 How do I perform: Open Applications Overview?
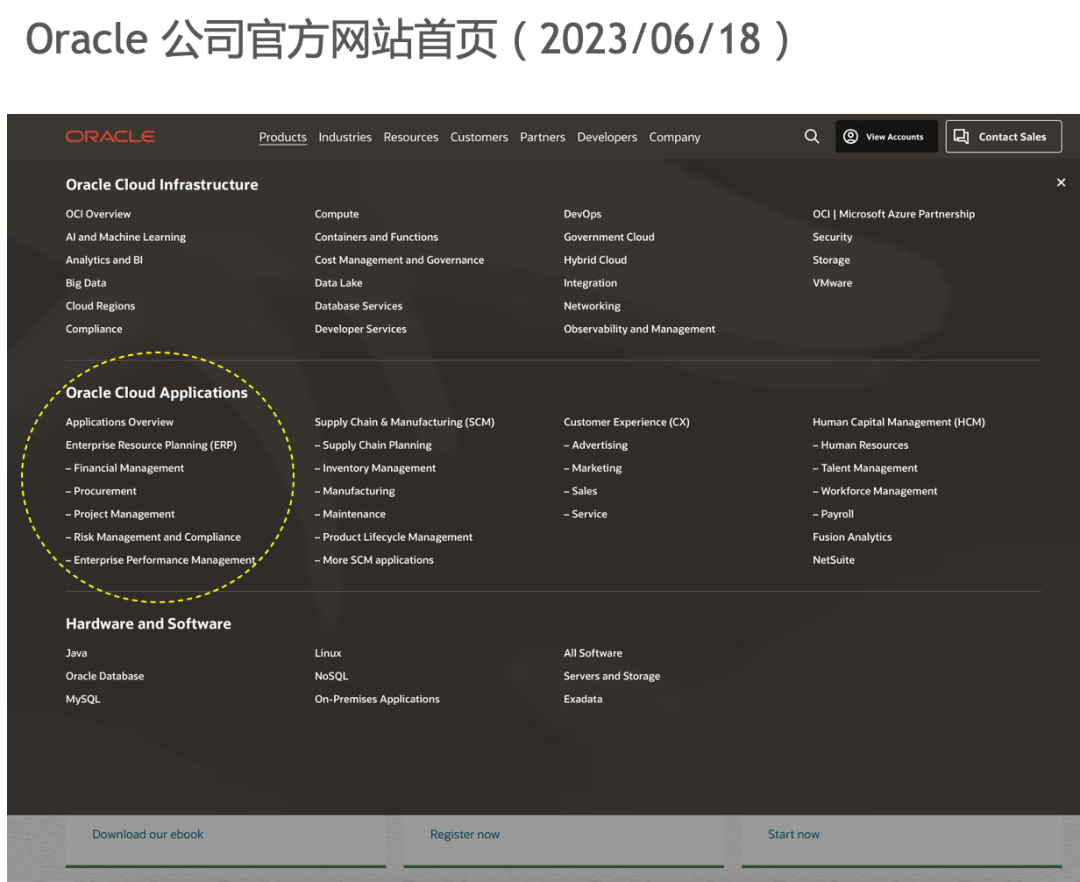(120, 422)
